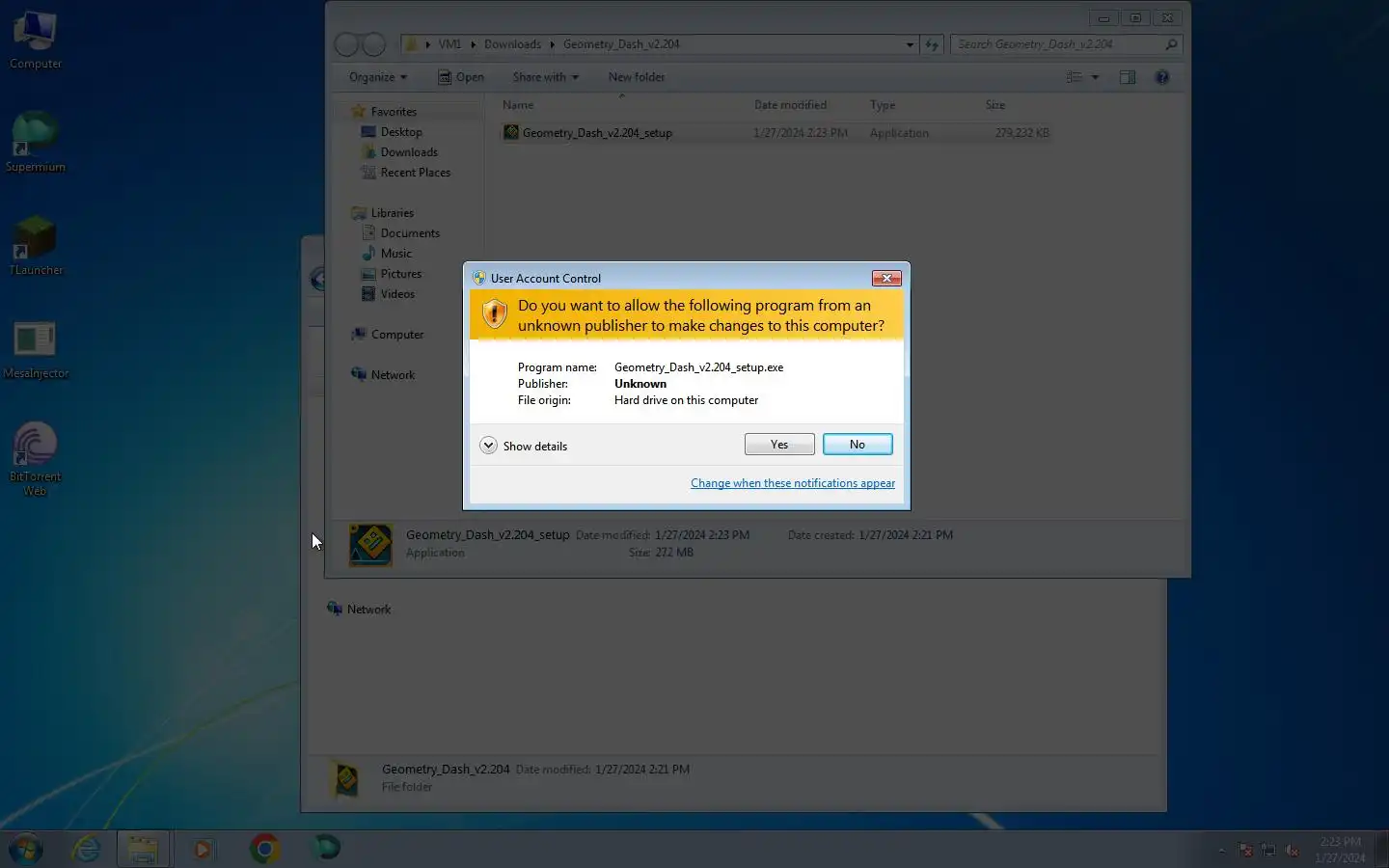
Task: Open Windows Media Player from taskbar
Action: (x=203, y=849)
